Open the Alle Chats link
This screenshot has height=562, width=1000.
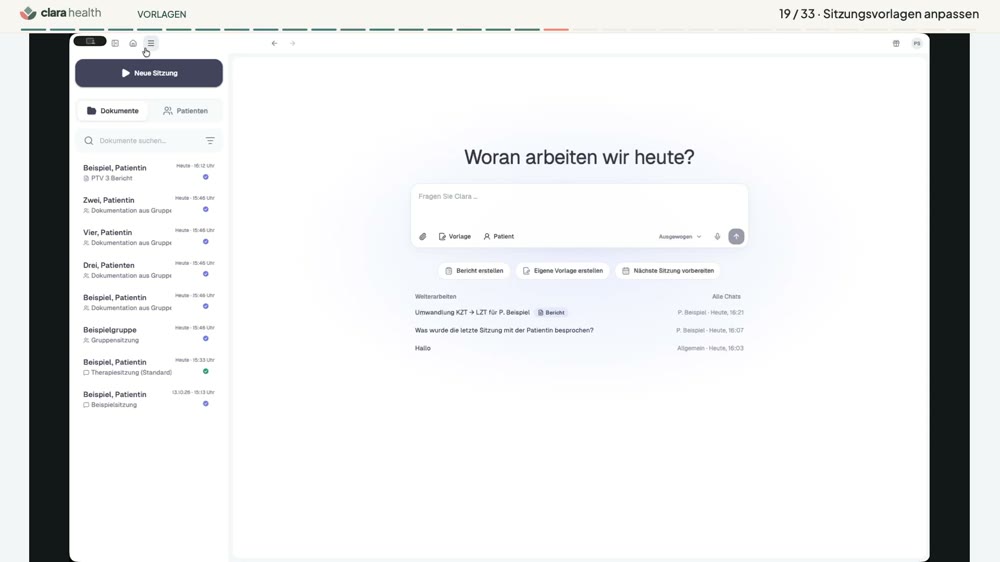point(726,297)
